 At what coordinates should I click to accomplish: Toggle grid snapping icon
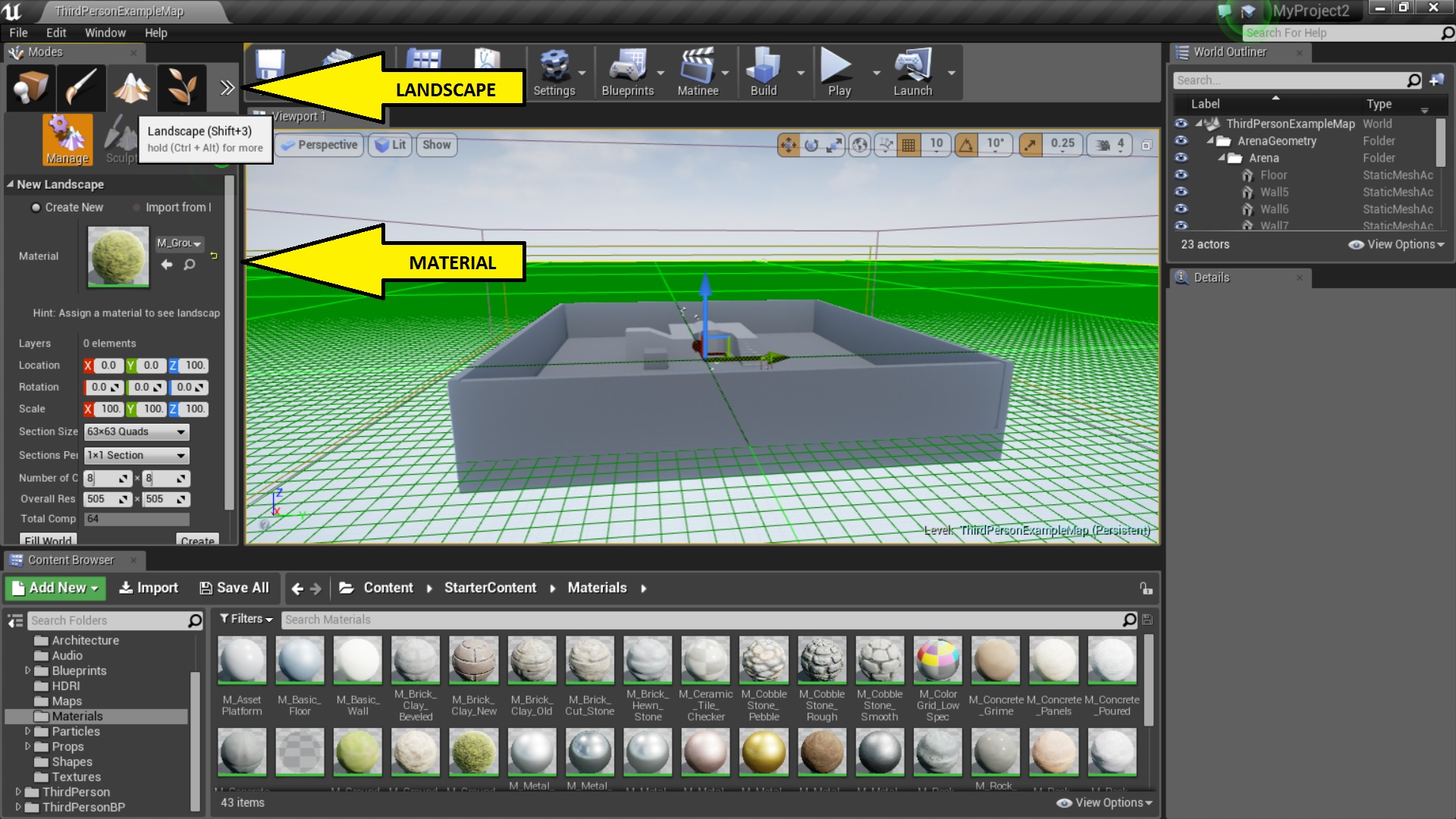point(908,145)
